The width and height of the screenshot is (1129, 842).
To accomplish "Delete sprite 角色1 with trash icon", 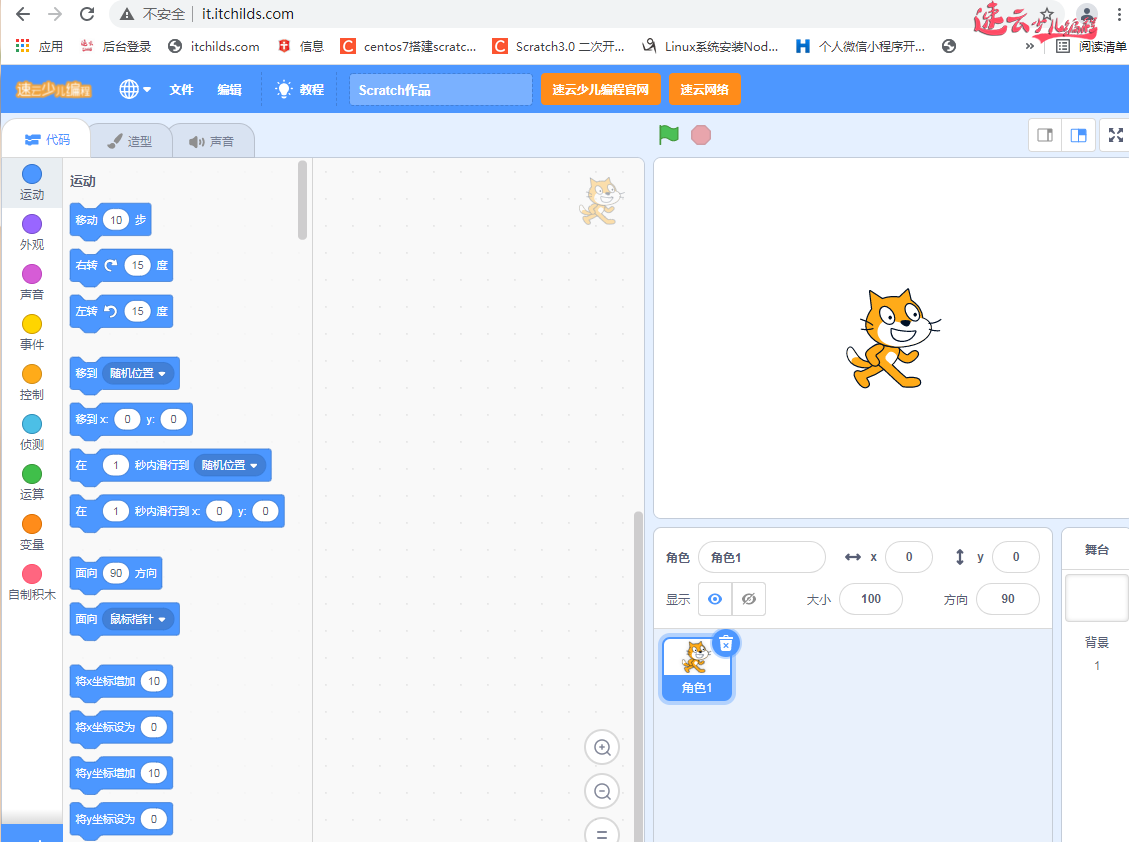I will coord(726,643).
